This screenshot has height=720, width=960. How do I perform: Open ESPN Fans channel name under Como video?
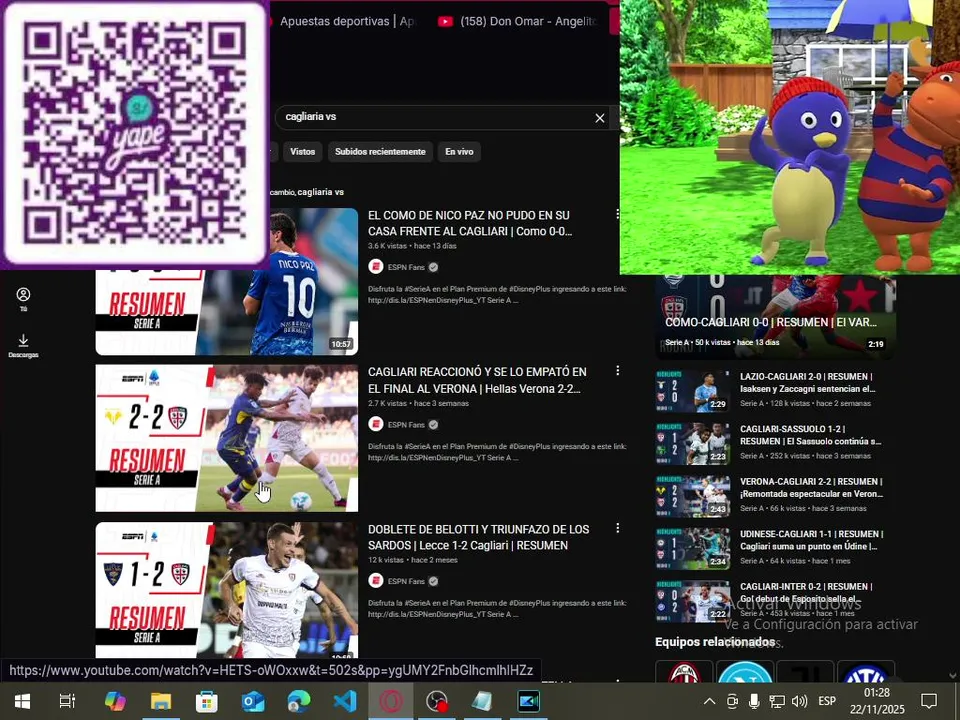pos(407,267)
